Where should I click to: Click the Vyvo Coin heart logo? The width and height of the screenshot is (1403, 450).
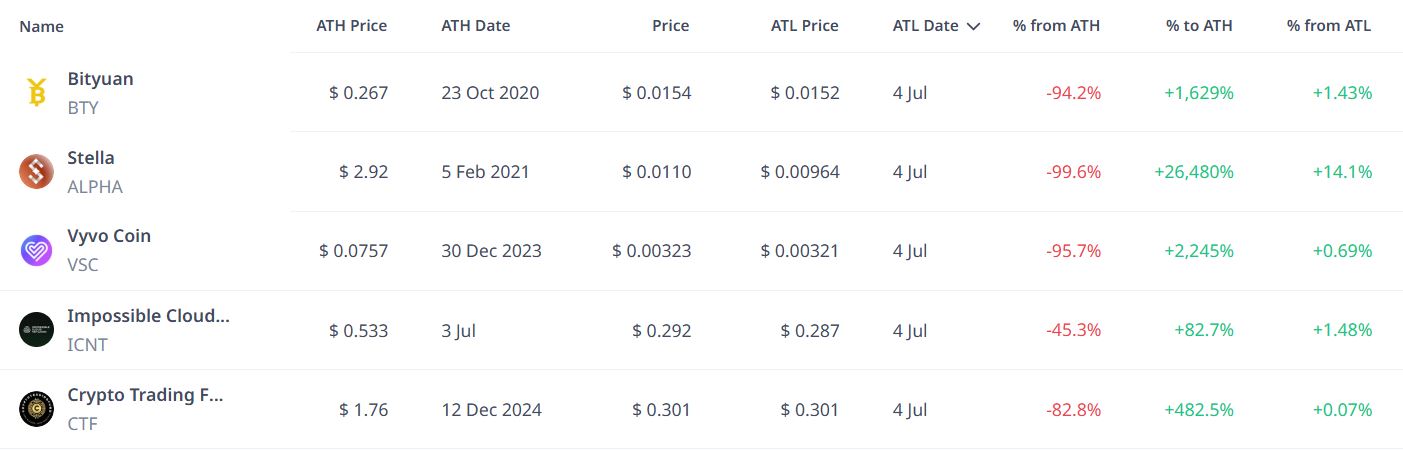point(36,250)
